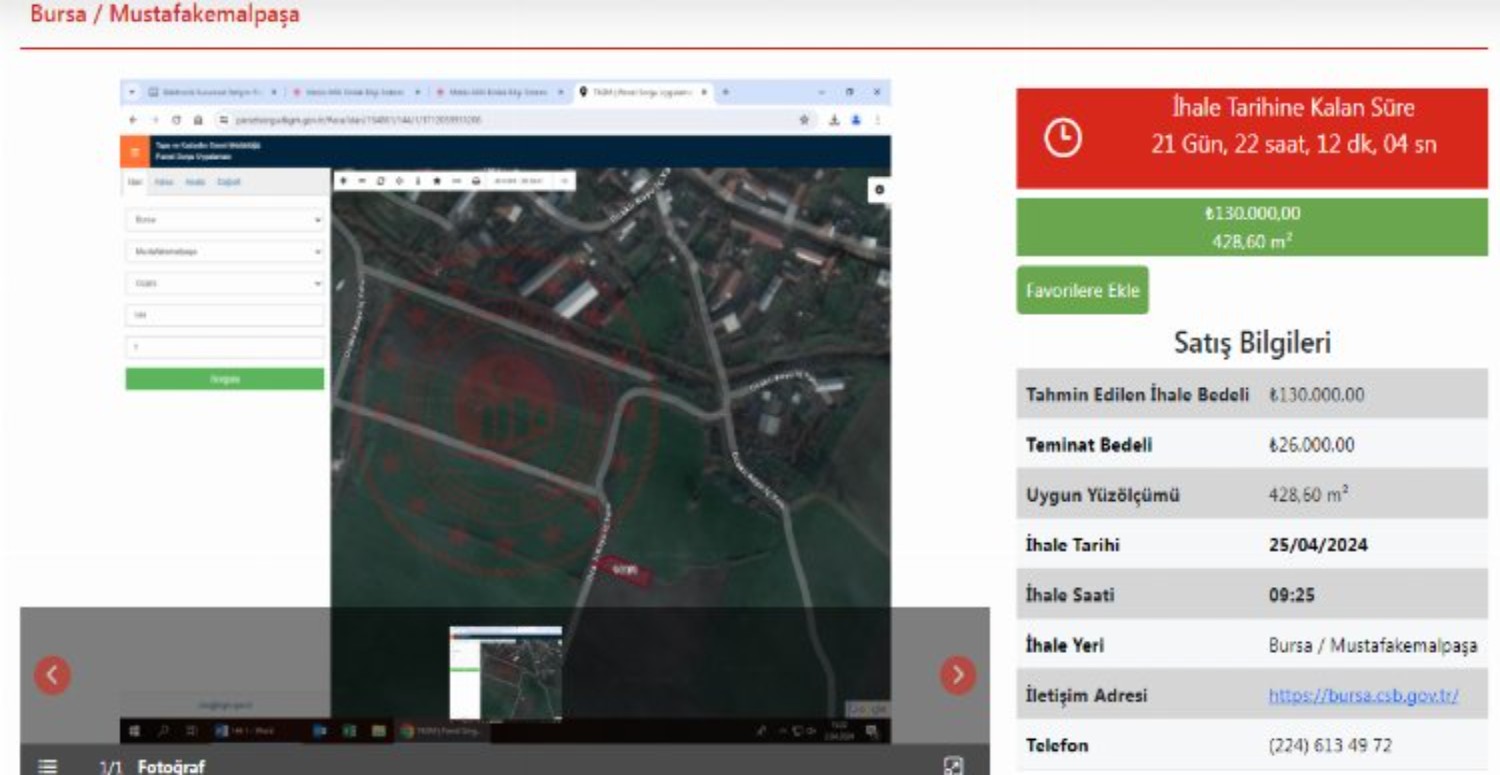The width and height of the screenshot is (1500, 775).
Task: Click the Windows Start button in the taskbar
Action: [x=136, y=731]
